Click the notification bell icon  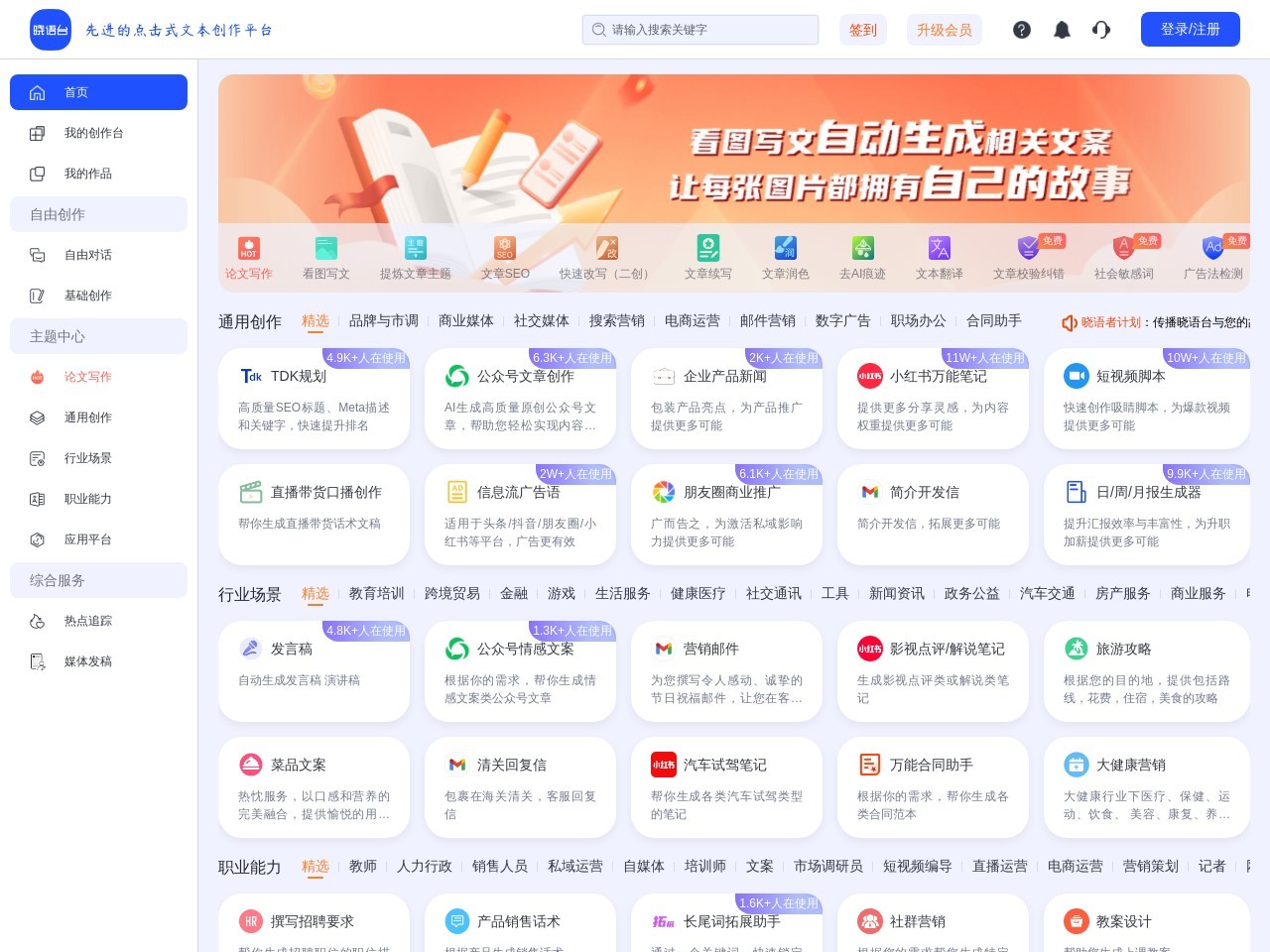(x=1062, y=30)
